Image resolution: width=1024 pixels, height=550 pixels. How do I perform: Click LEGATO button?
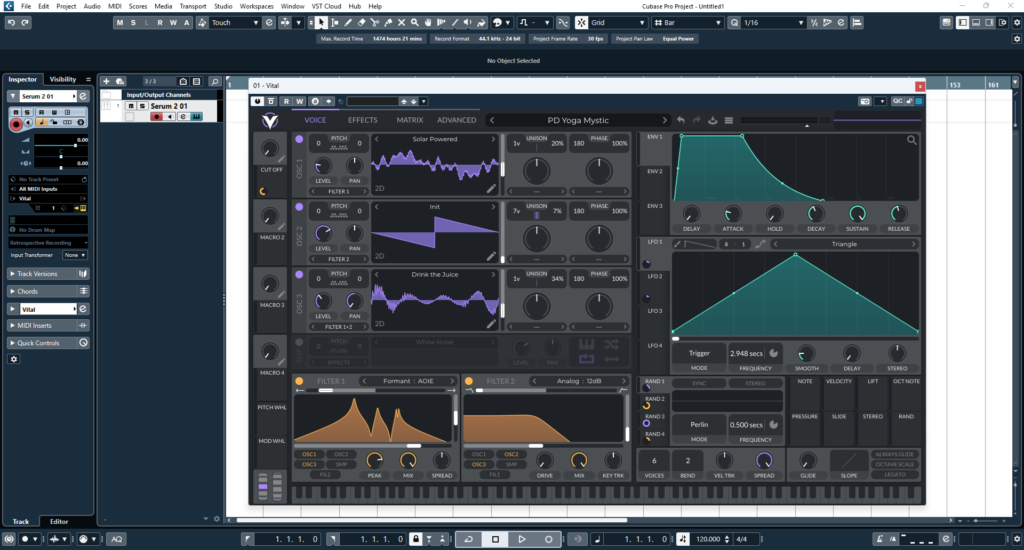click(x=895, y=475)
